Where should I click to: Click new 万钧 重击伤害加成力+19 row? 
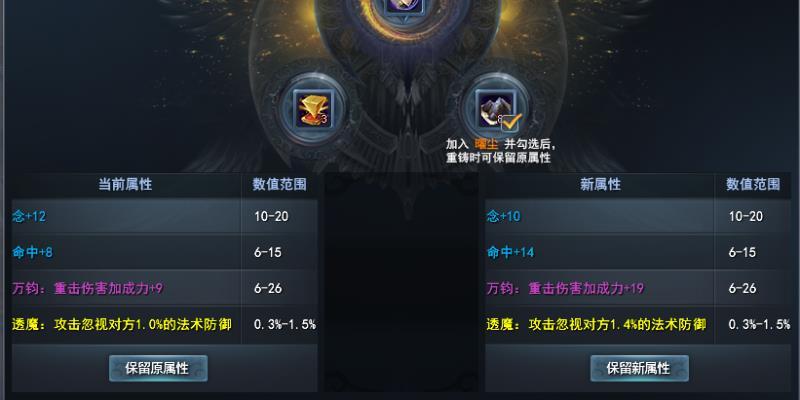tap(638, 288)
